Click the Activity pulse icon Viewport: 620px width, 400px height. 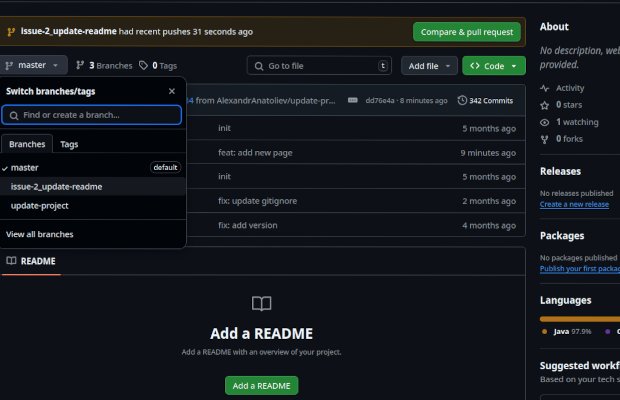[x=545, y=88]
